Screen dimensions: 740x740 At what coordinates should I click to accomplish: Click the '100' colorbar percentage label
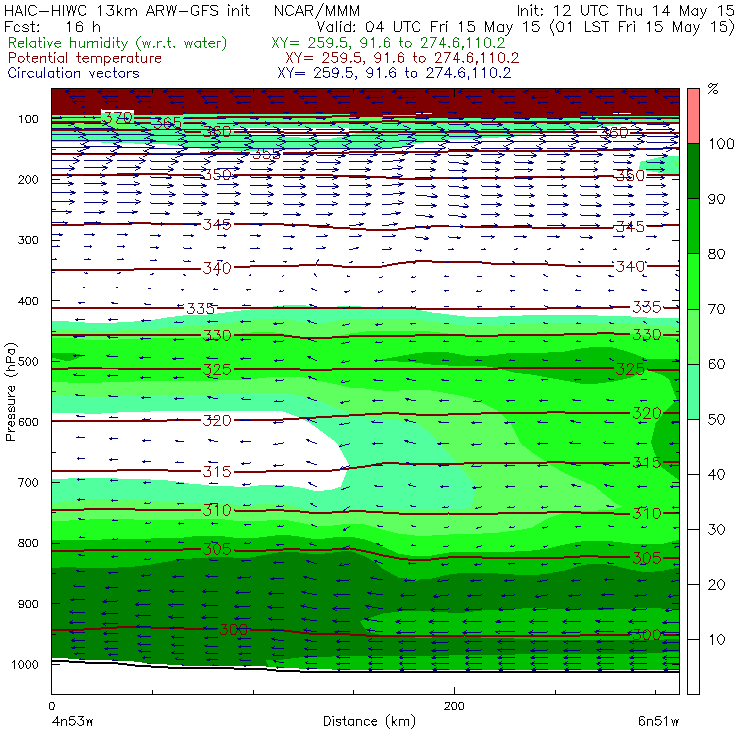[x=721, y=143]
